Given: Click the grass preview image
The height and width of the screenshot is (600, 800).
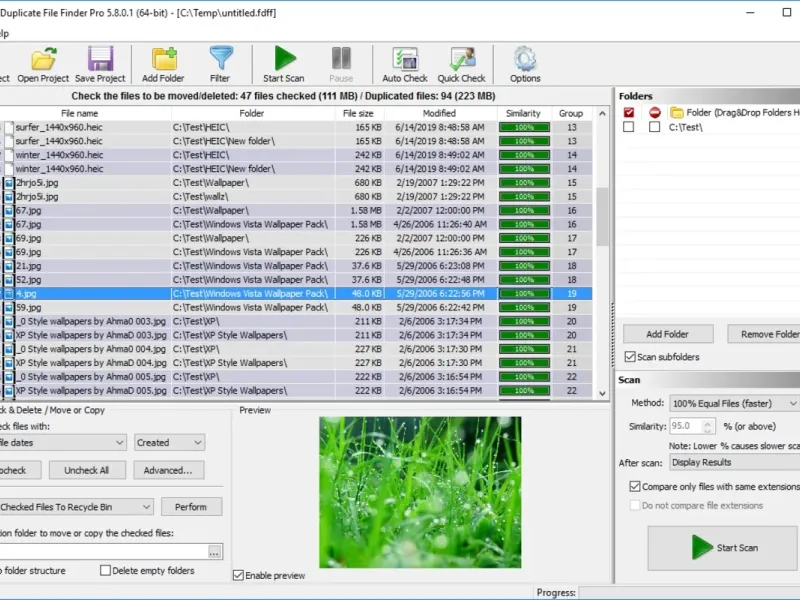Looking at the screenshot, I should (x=420, y=491).
